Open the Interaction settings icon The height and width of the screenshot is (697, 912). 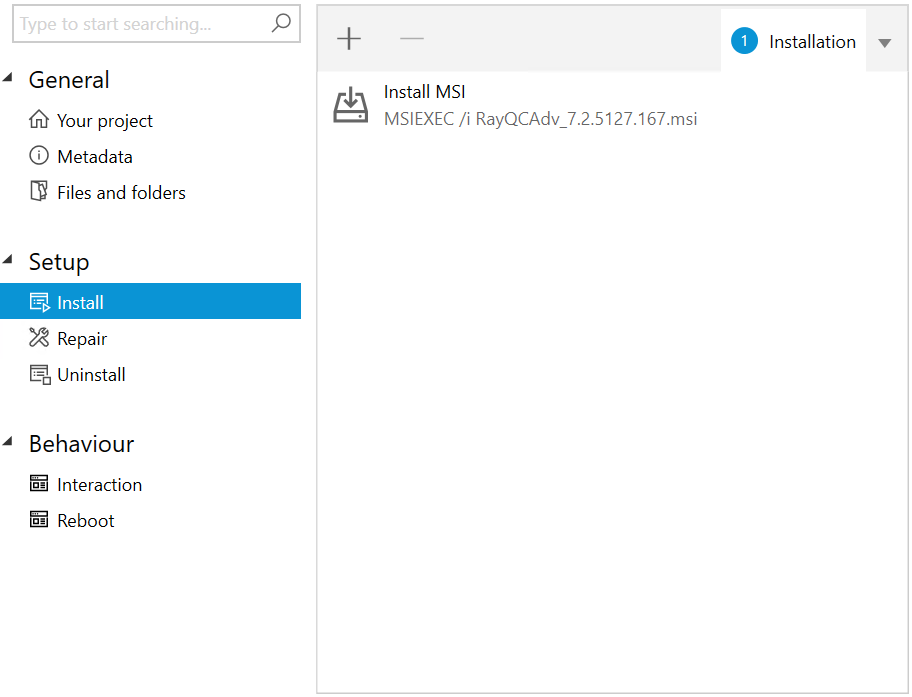(x=39, y=484)
